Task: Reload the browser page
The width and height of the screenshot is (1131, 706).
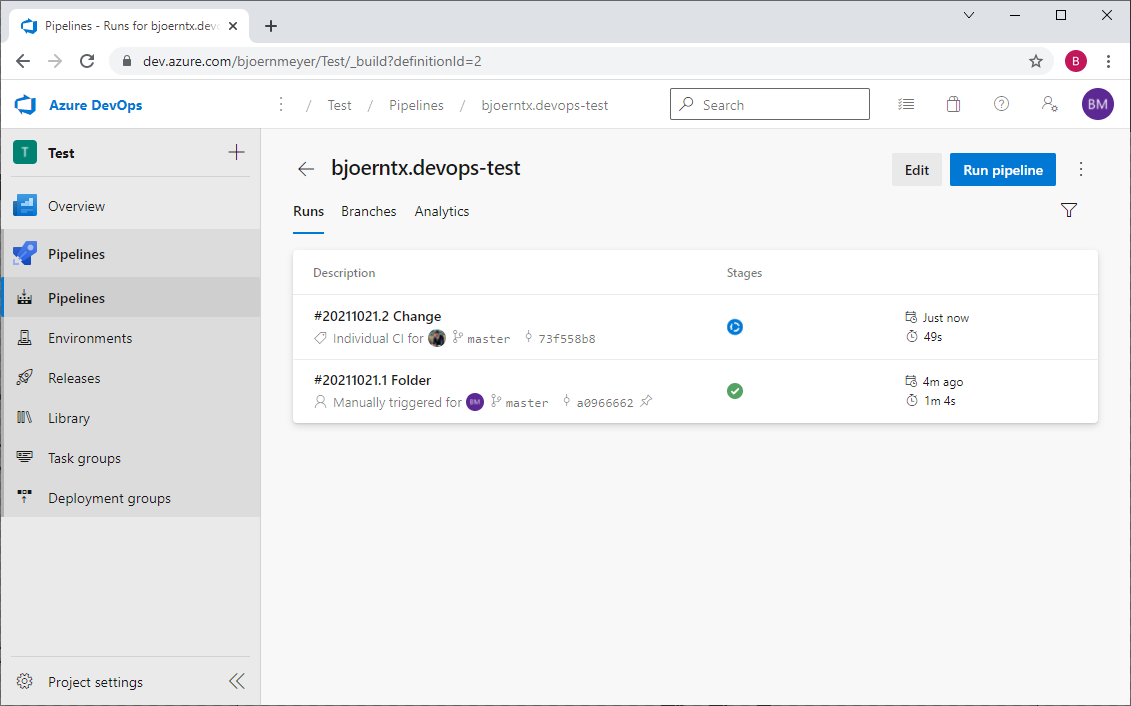Action: click(87, 61)
